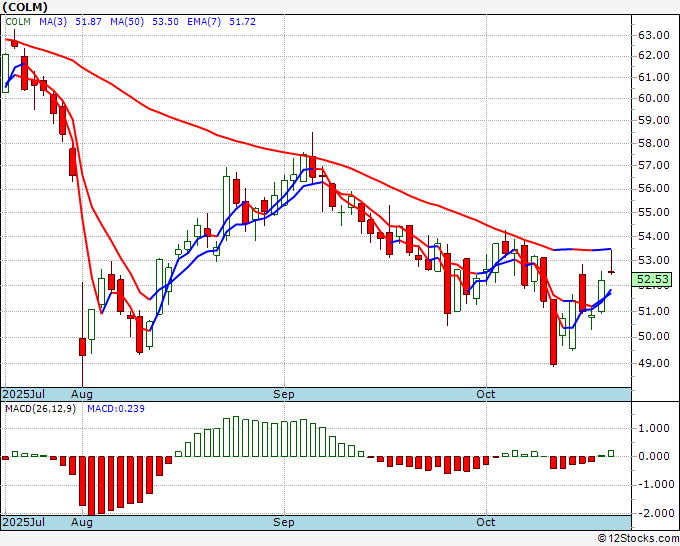Click the 53.00 price axis label
This screenshot has width=680, height=546.
click(654, 260)
